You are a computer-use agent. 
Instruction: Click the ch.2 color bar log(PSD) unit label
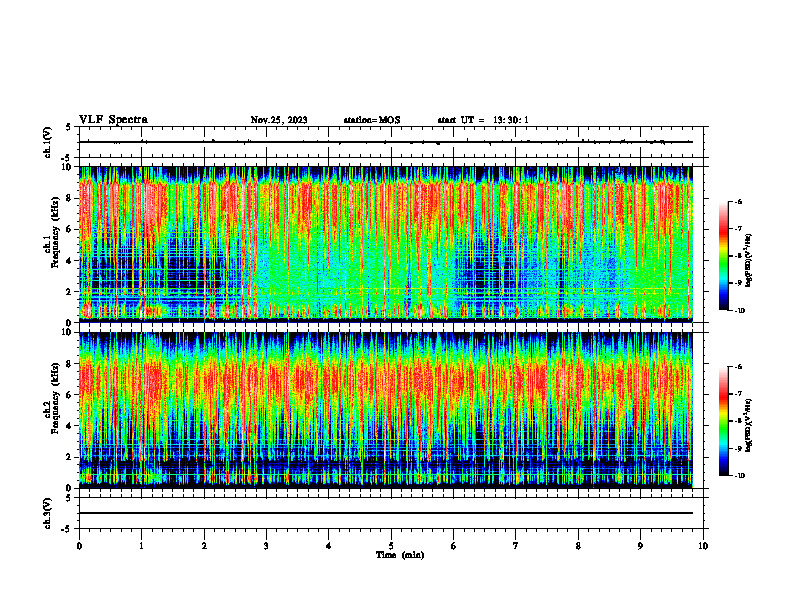point(749,424)
